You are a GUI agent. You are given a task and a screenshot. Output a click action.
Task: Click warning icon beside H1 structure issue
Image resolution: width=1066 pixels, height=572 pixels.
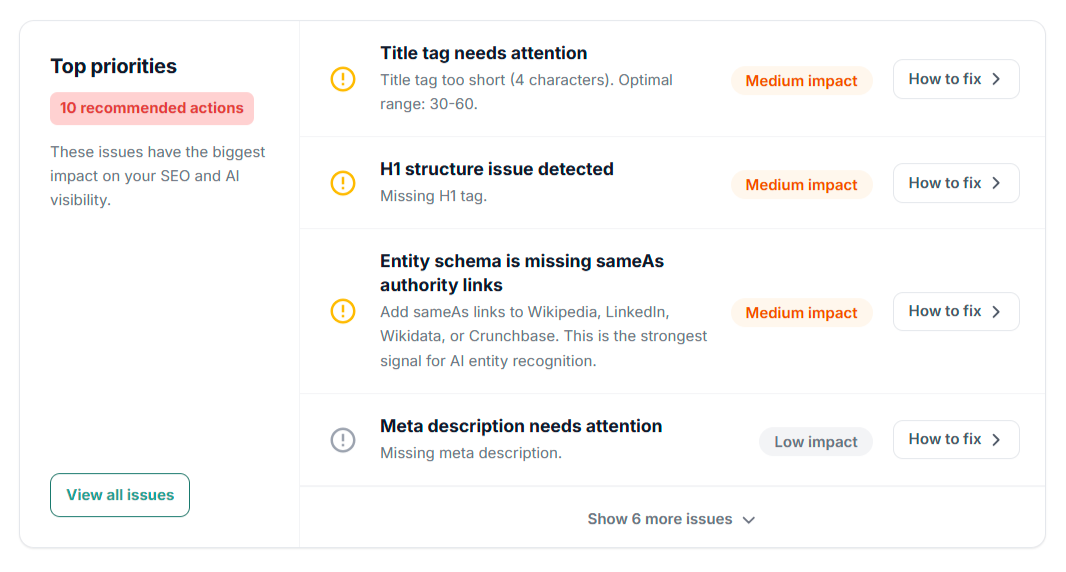pos(343,183)
